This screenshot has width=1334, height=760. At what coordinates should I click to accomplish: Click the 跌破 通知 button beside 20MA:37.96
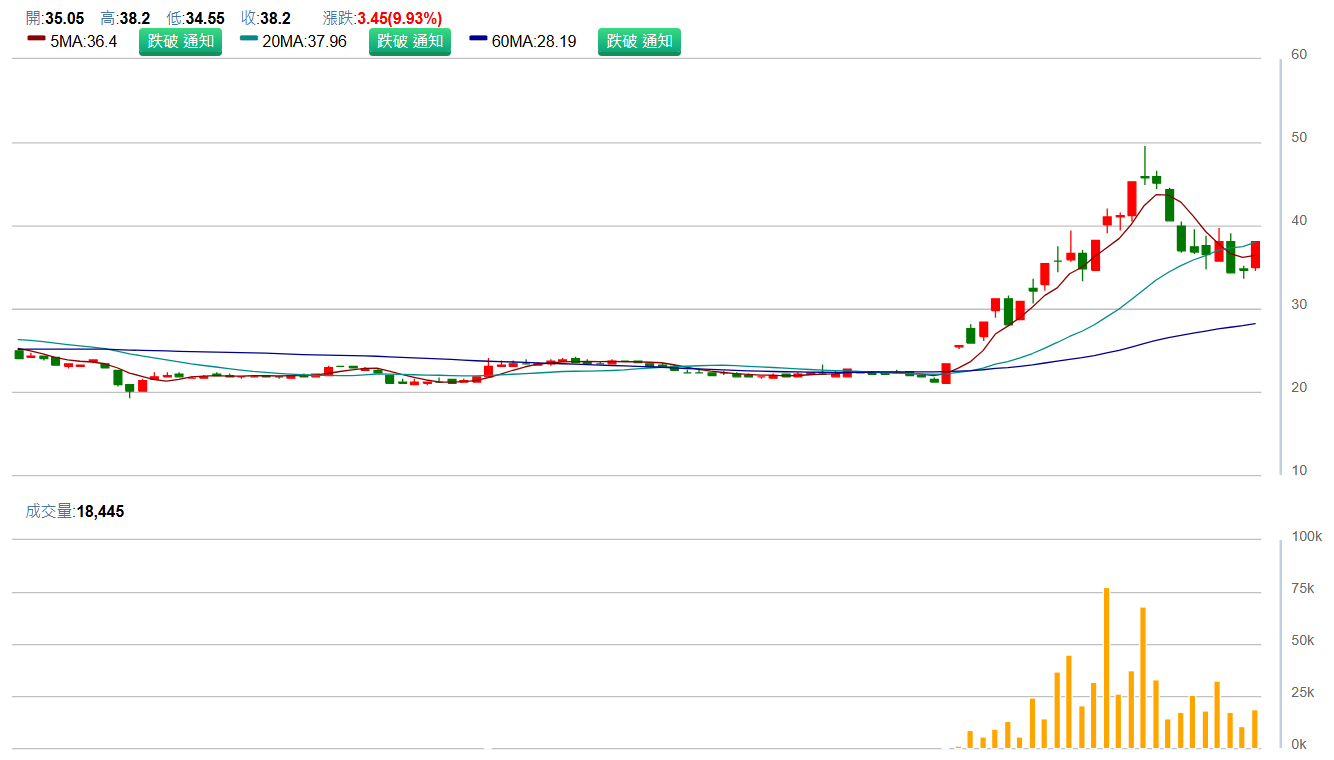pyautogui.click(x=410, y=42)
